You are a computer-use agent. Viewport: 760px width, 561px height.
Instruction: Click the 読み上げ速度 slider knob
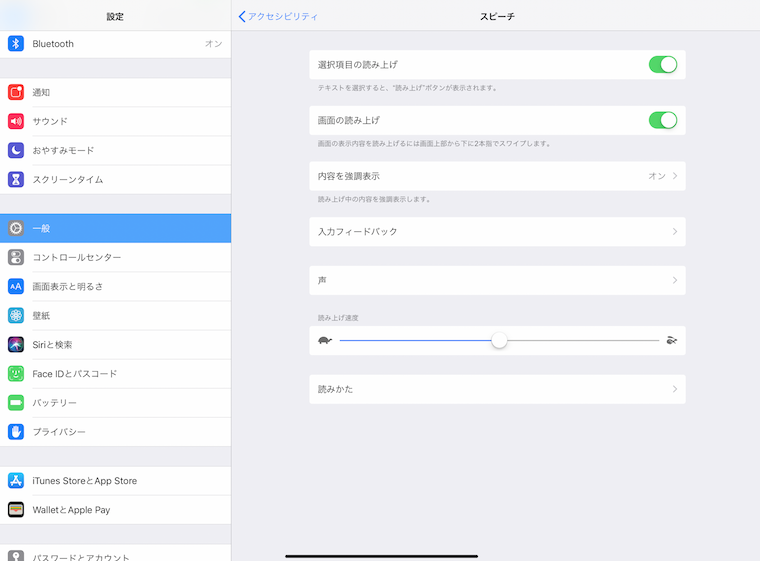[499, 340]
